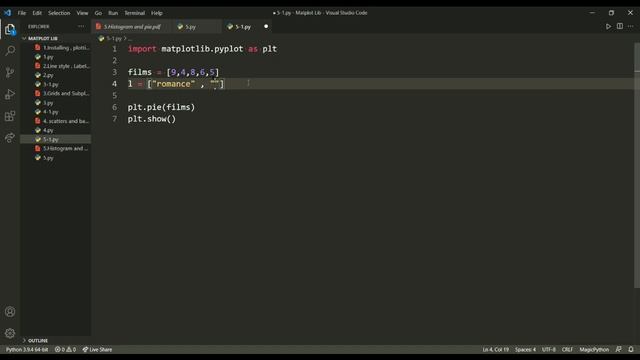Change line endings via CRLF
Image resolution: width=640 pixels, height=360 pixels.
click(x=567, y=349)
